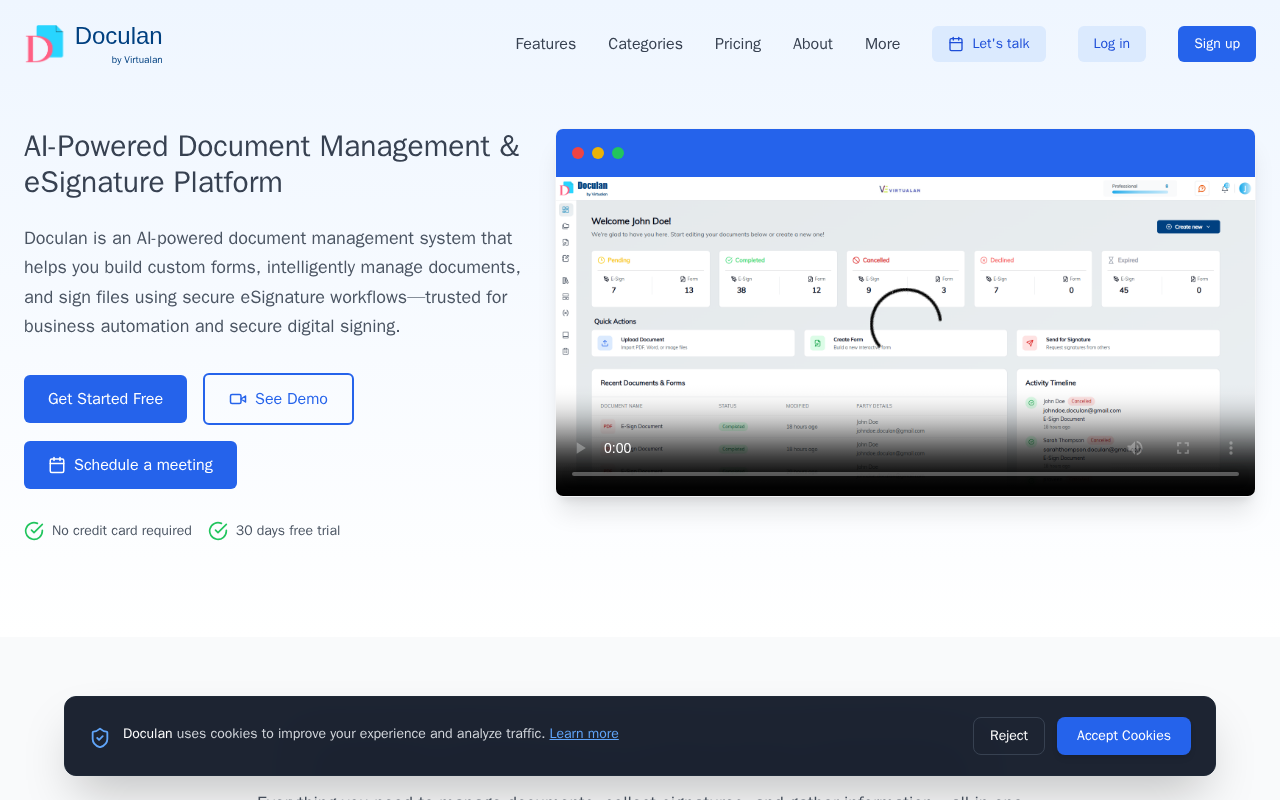Click the paragraph starting "Doculan is an AI-powered"
The image size is (1280, 800).
[272, 282]
